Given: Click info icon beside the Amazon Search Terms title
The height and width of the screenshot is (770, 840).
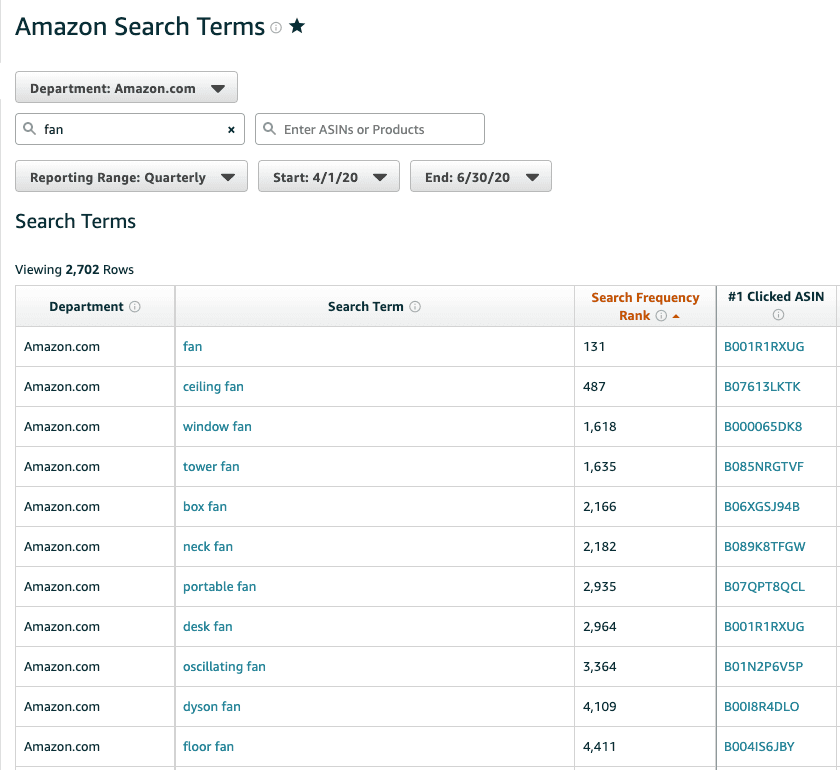Looking at the screenshot, I should click(x=276, y=28).
